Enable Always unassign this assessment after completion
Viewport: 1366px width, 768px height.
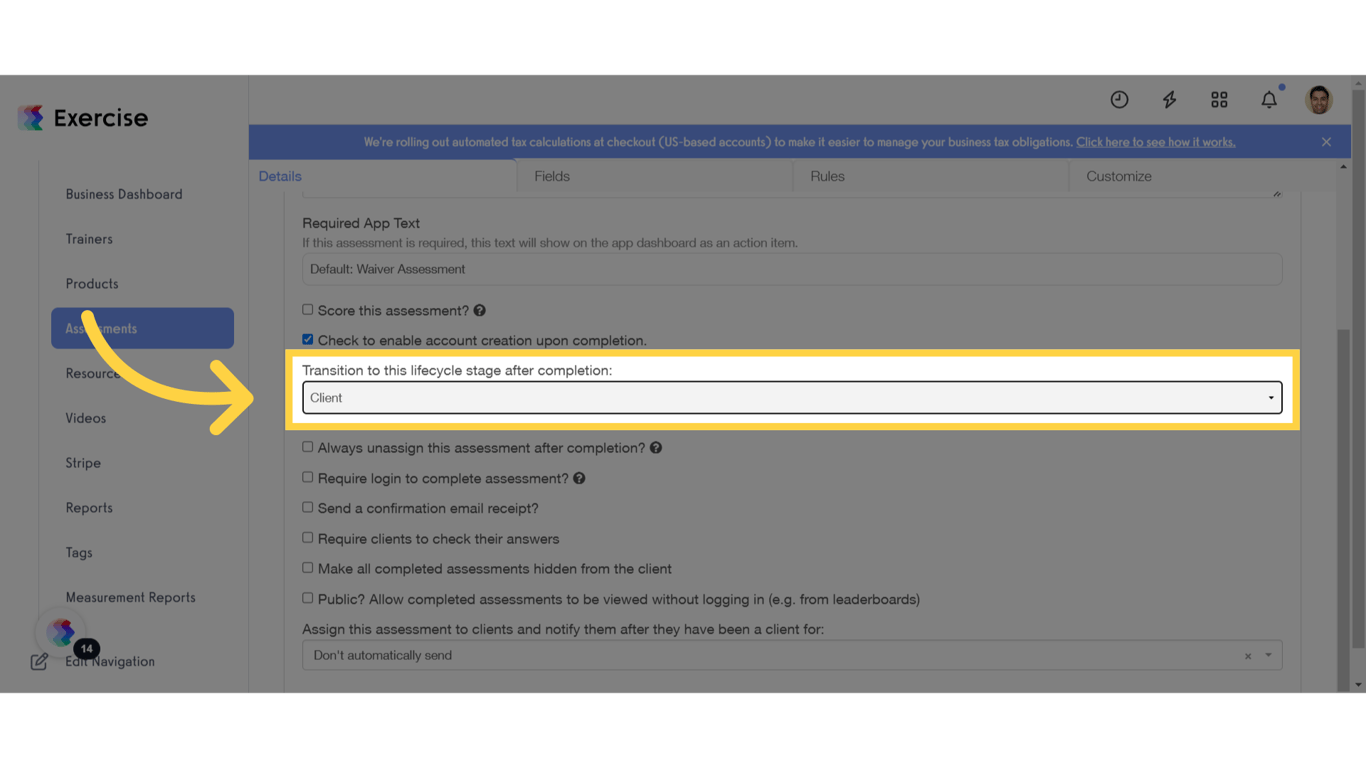(x=308, y=447)
